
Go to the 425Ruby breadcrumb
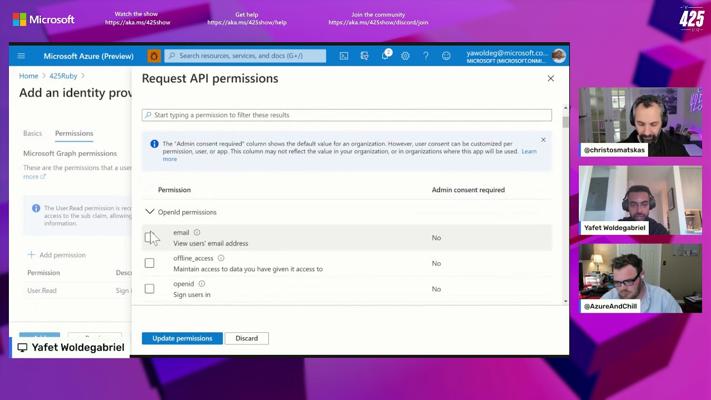tap(63, 76)
